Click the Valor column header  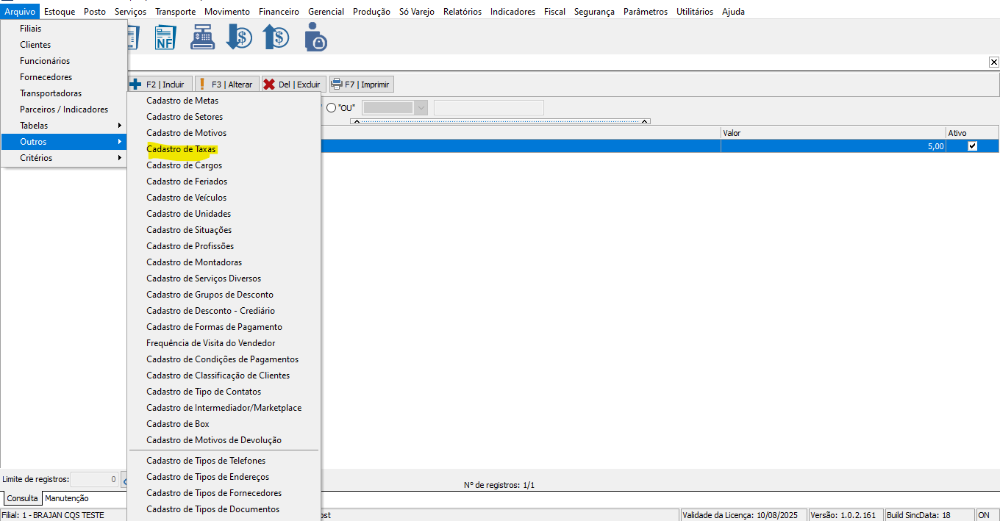click(830, 133)
